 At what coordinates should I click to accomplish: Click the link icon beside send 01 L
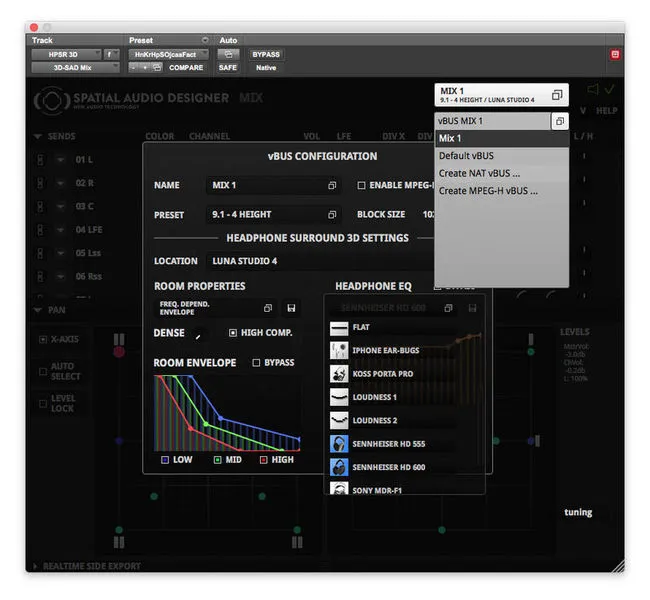[40, 160]
